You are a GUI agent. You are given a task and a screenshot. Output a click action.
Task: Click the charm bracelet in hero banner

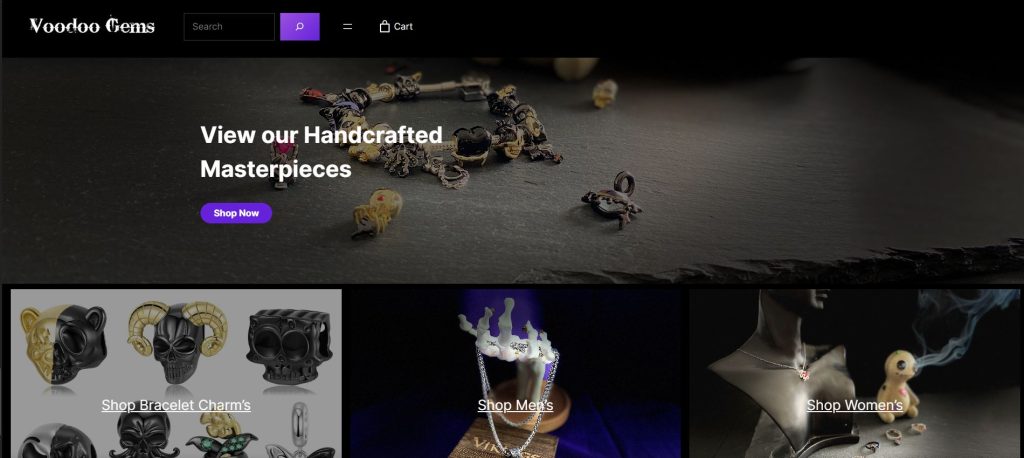click(x=431, y=124)
